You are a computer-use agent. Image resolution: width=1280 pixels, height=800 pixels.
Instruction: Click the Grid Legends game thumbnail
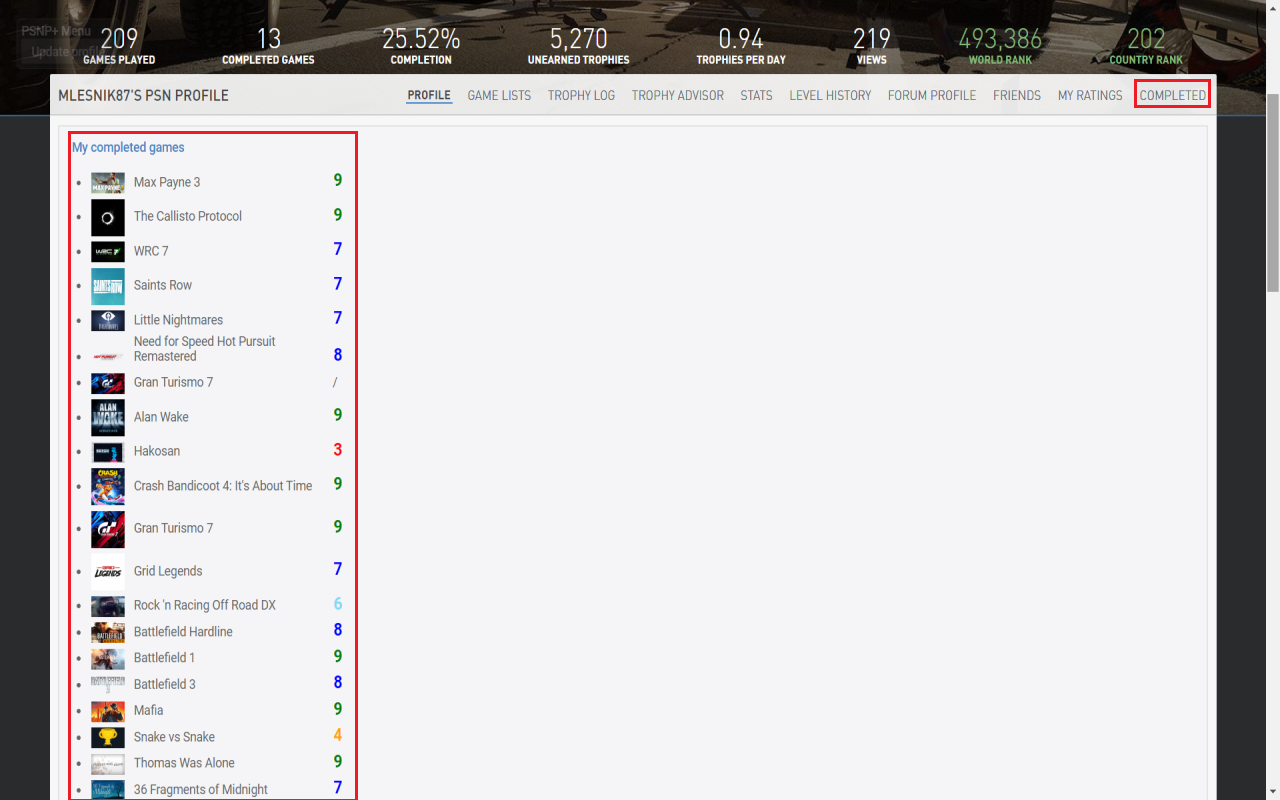[x=108, y=572]
